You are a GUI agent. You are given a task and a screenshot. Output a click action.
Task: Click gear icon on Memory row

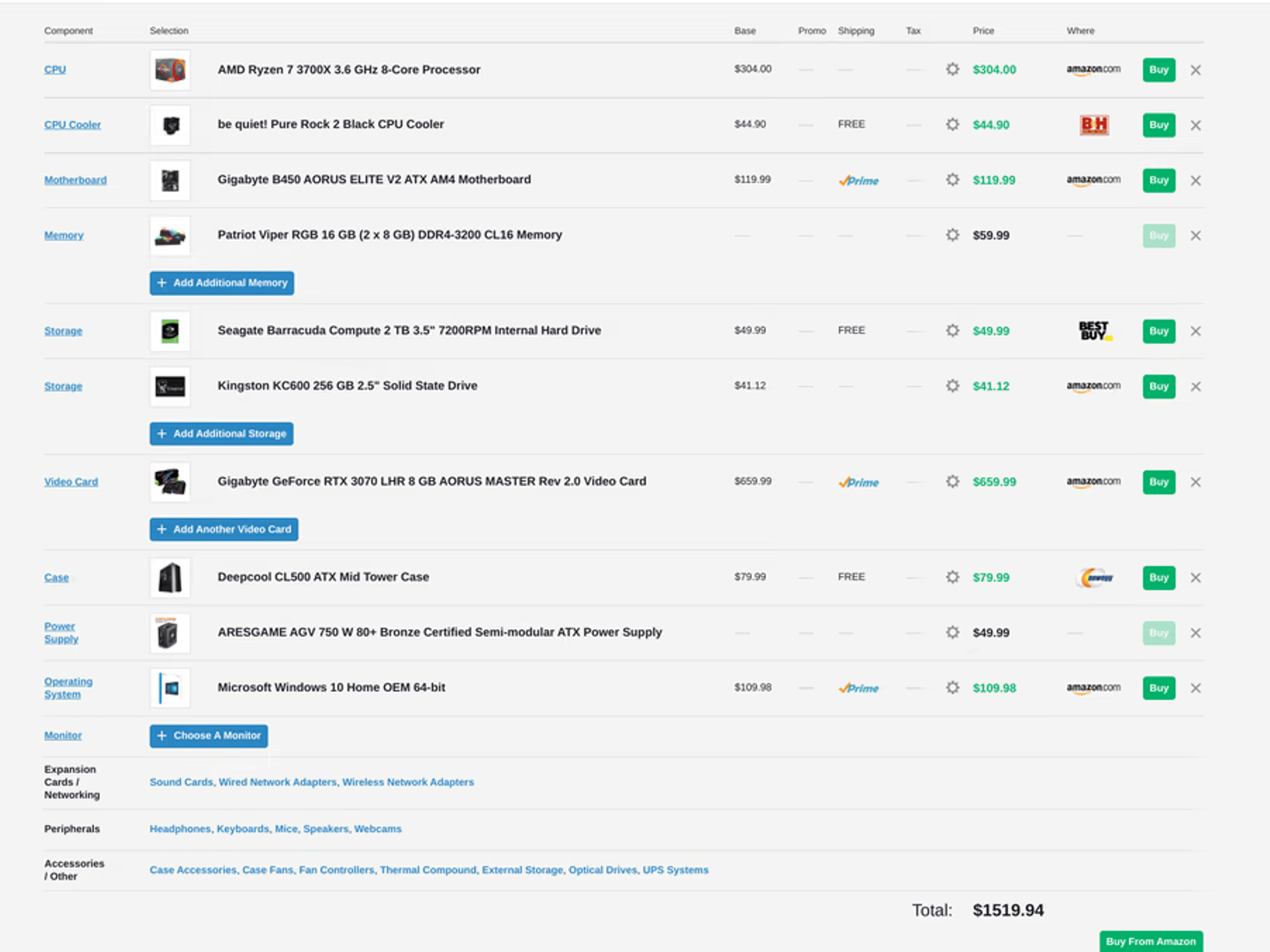coord(952,235)
